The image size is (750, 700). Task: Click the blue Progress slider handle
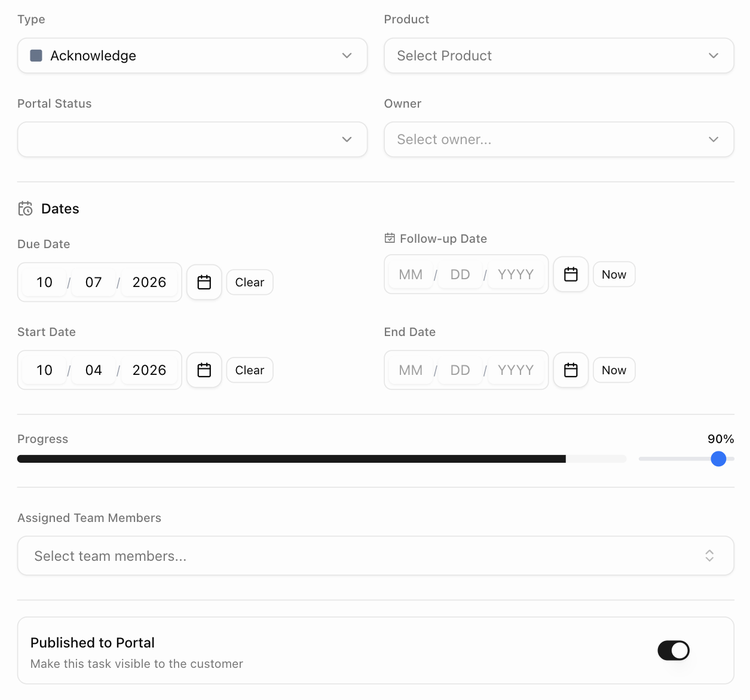[718, 459]
